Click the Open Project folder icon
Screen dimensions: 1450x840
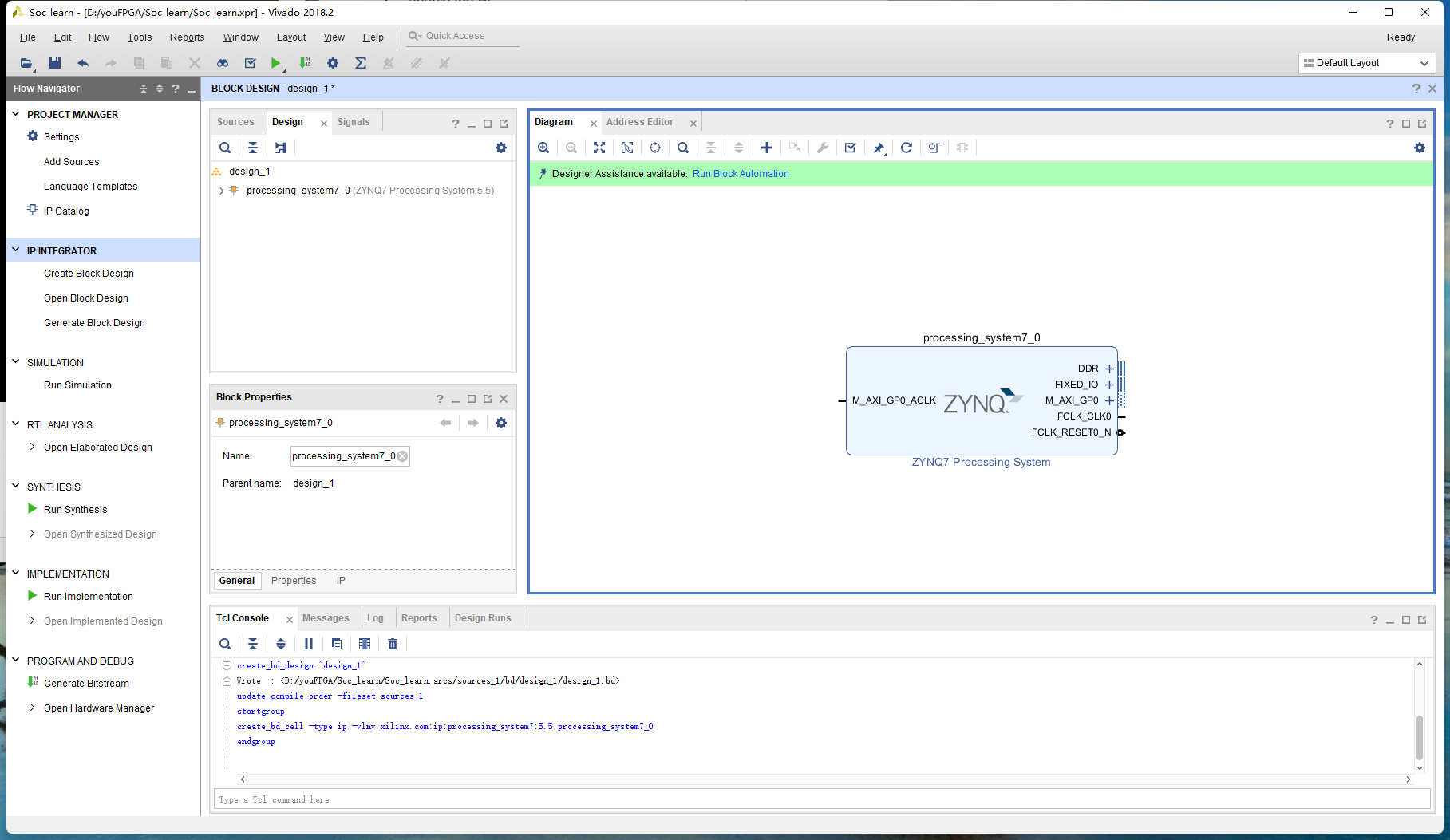[x=26, y=63]
